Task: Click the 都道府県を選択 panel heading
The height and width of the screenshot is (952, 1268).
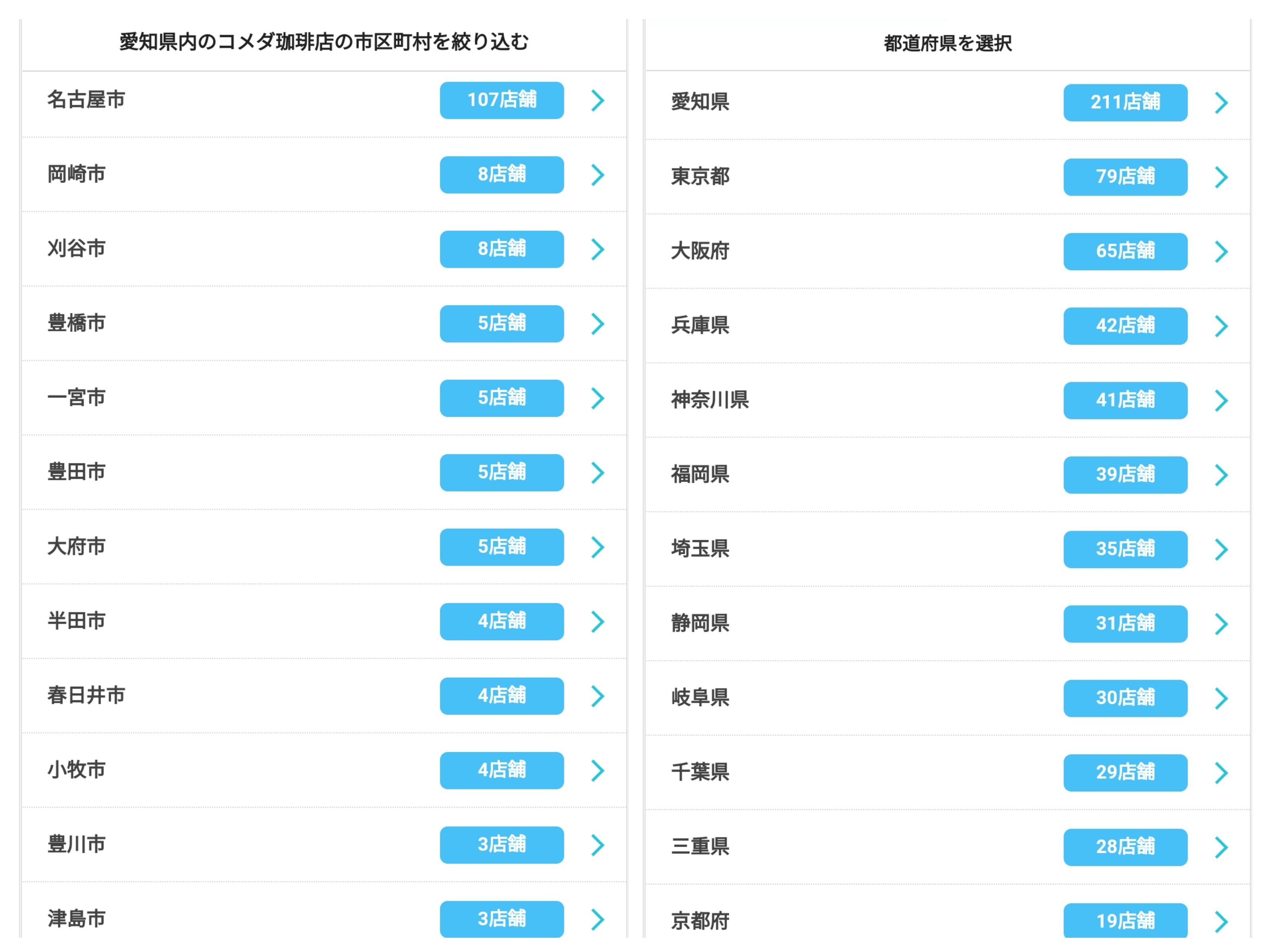Action: [947, 44]
